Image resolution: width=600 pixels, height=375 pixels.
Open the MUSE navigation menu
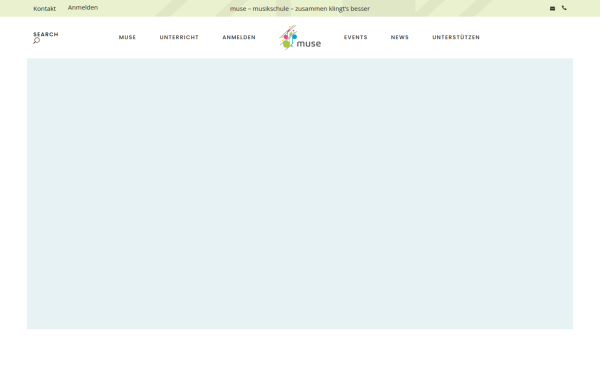pos(127,37)
